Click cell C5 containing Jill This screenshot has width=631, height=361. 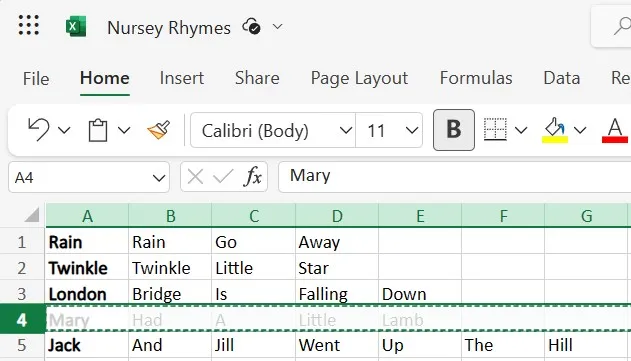click(254, 345)
